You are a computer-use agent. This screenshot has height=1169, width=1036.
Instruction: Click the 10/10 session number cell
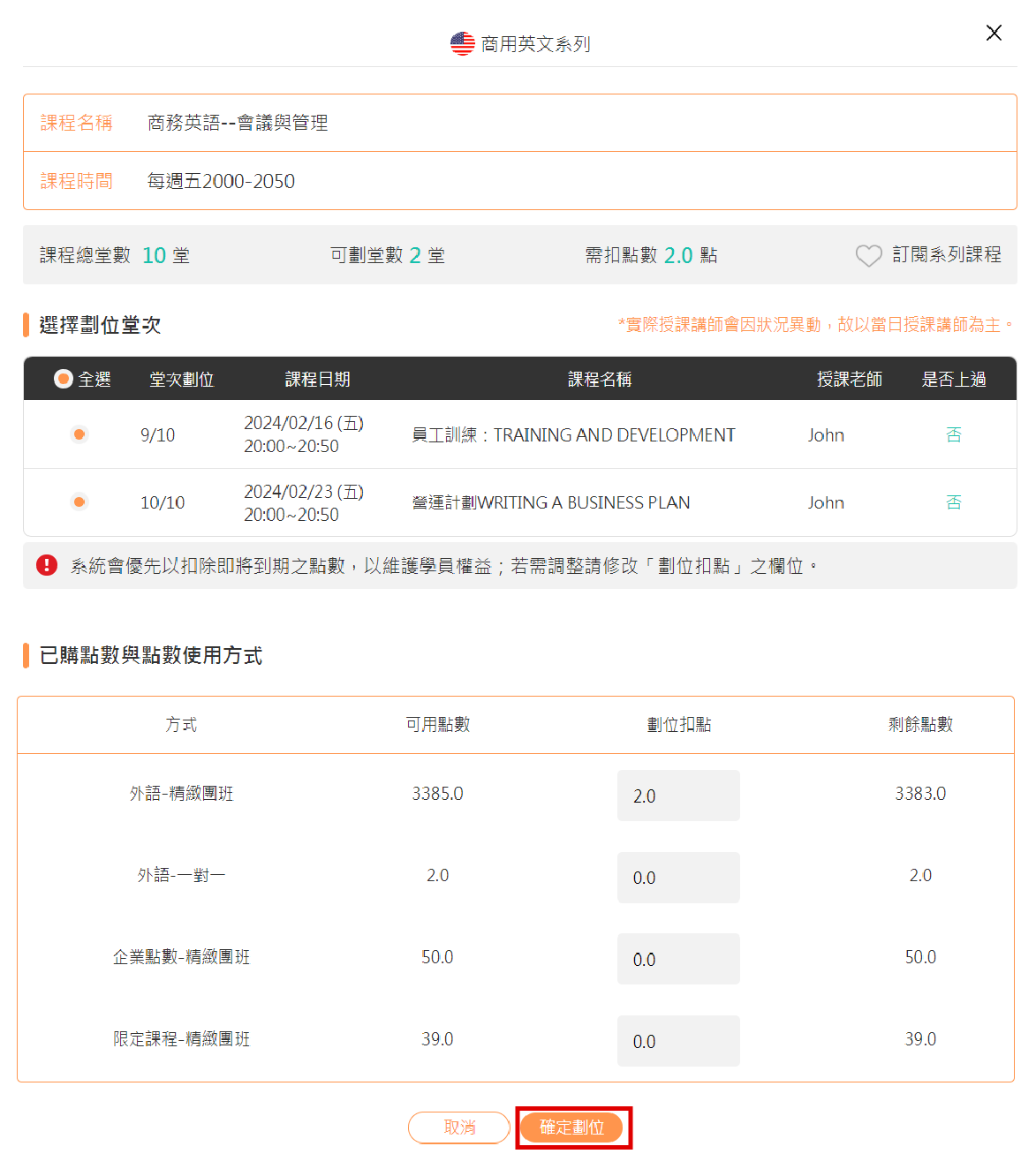pyautogui.click(x=163, y=502)
